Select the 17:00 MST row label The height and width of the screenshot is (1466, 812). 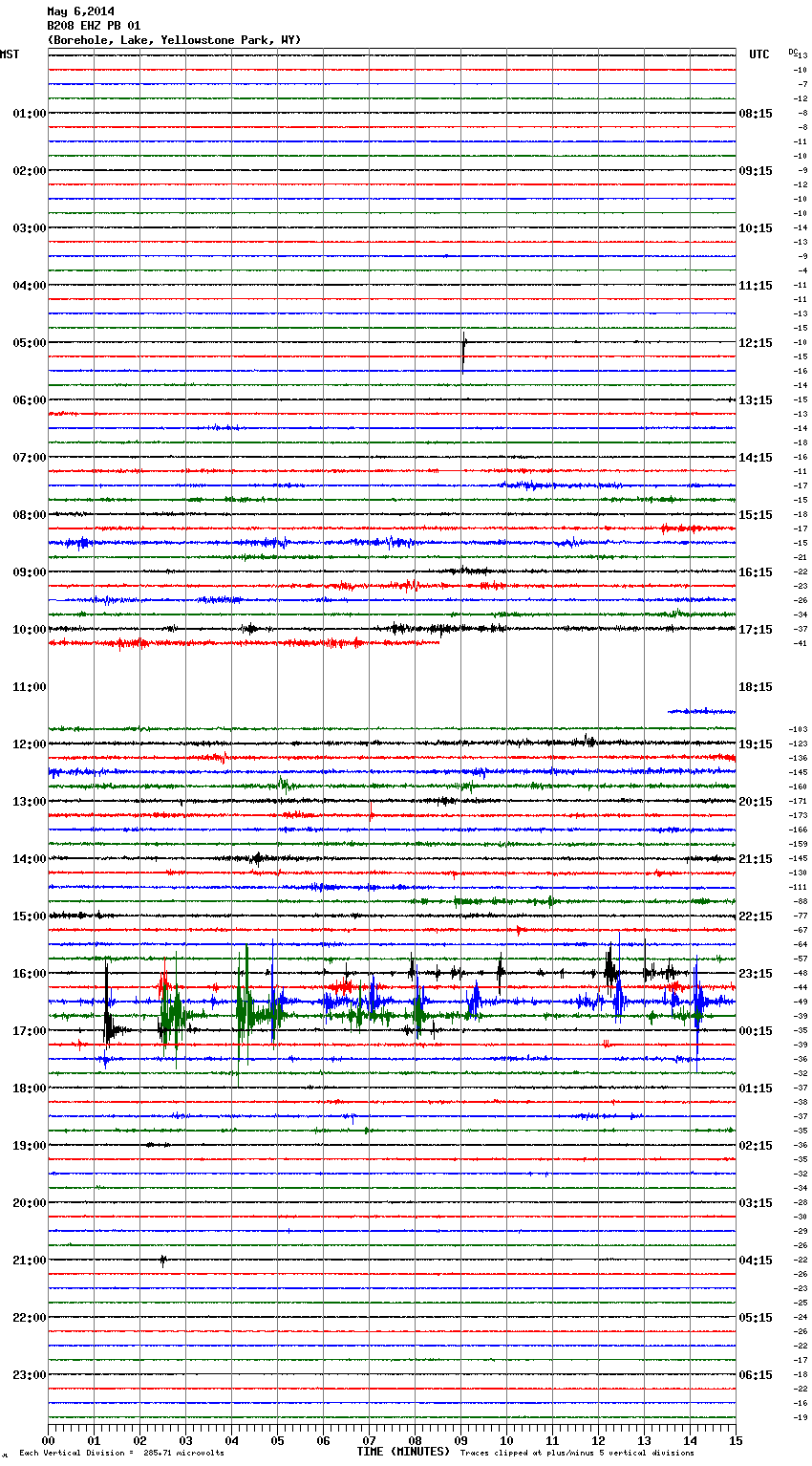30,1031
